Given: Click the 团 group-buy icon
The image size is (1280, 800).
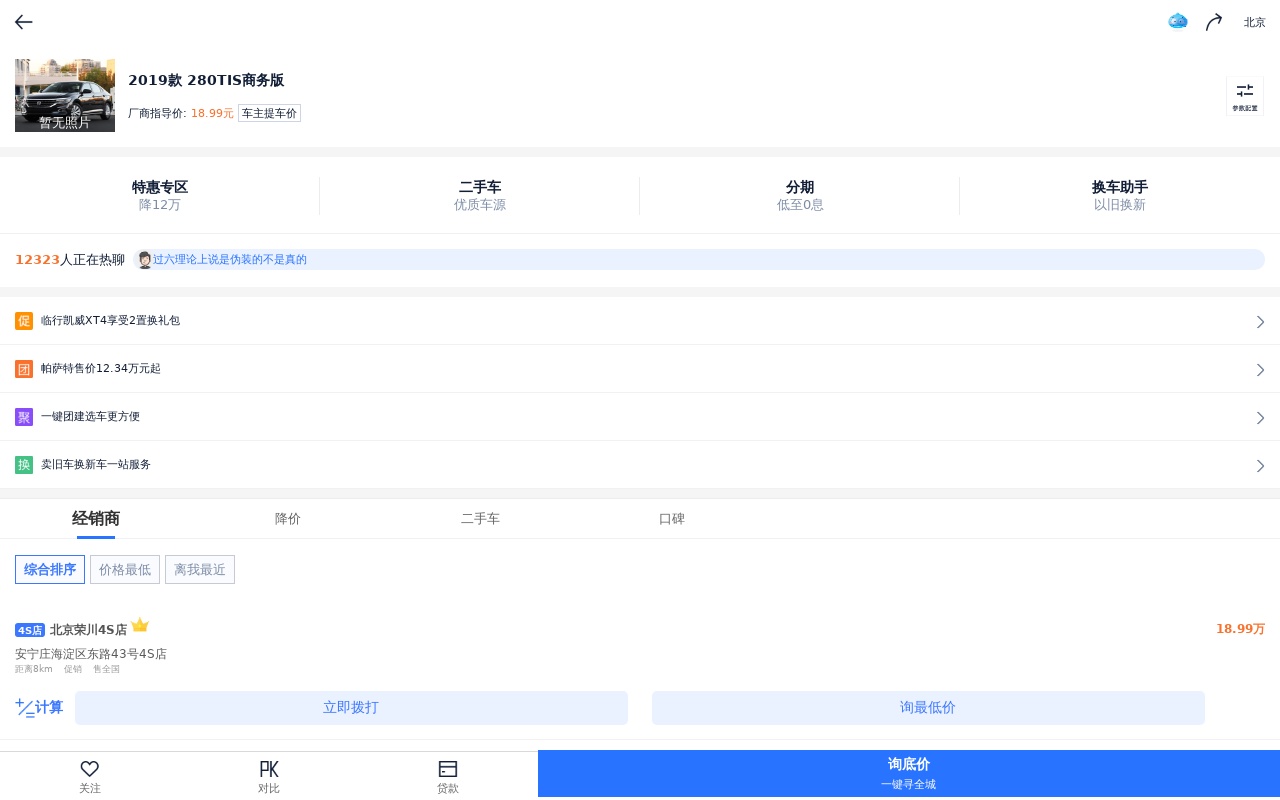Looking at the screenshot, I should (24, 369).
